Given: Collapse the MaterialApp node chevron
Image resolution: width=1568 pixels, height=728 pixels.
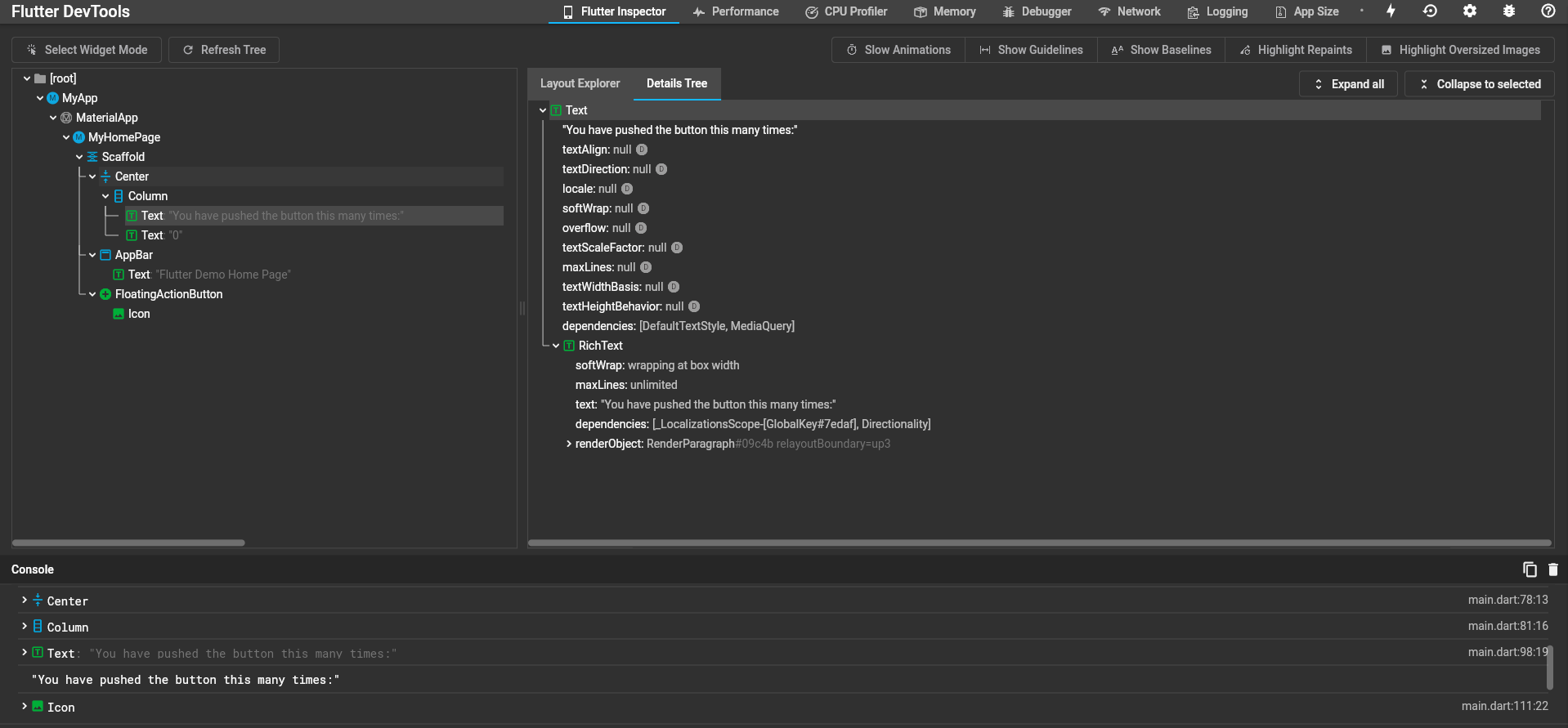Looking at the screenshot, I should click(53, 118).
